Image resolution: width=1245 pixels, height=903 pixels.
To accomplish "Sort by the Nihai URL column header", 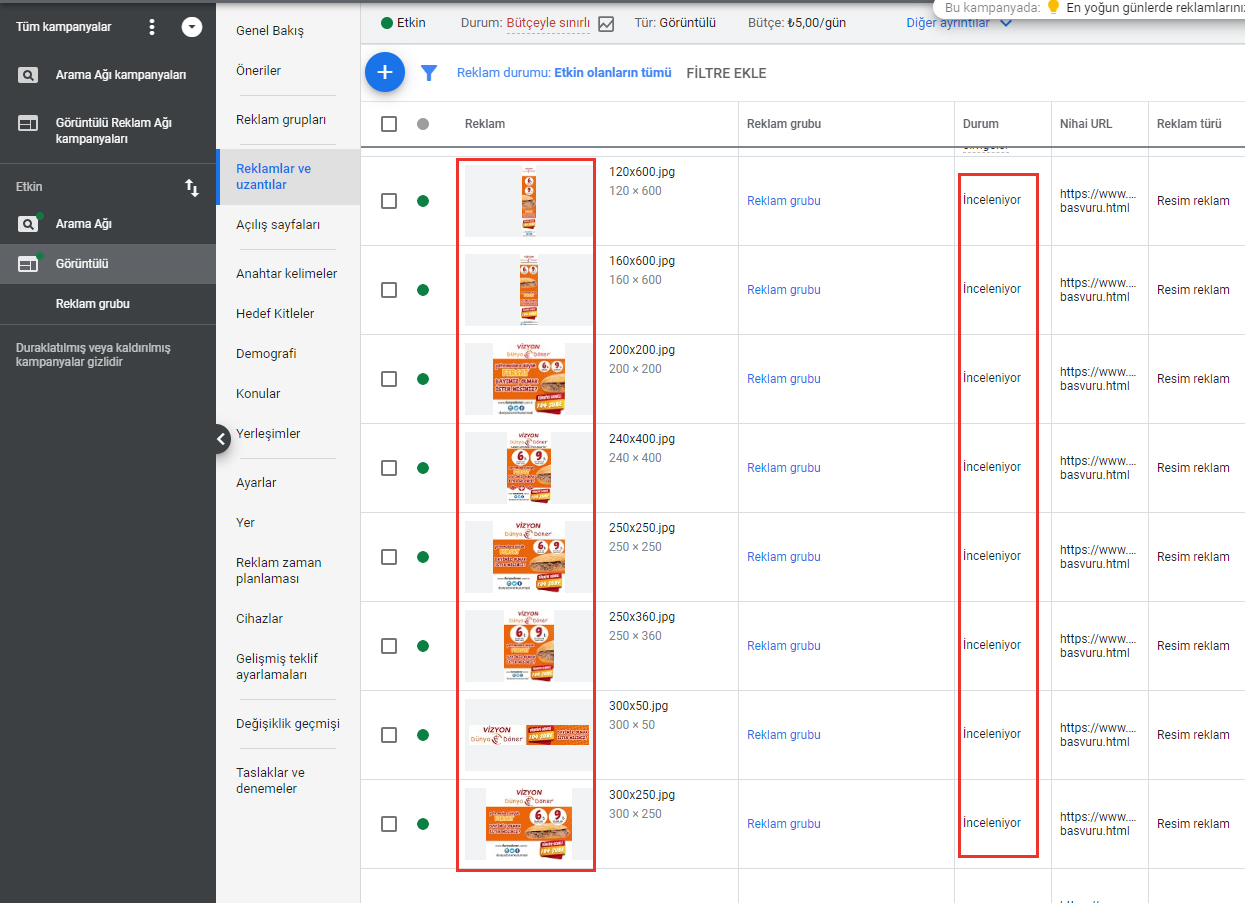I will (x=1086, y=124).
